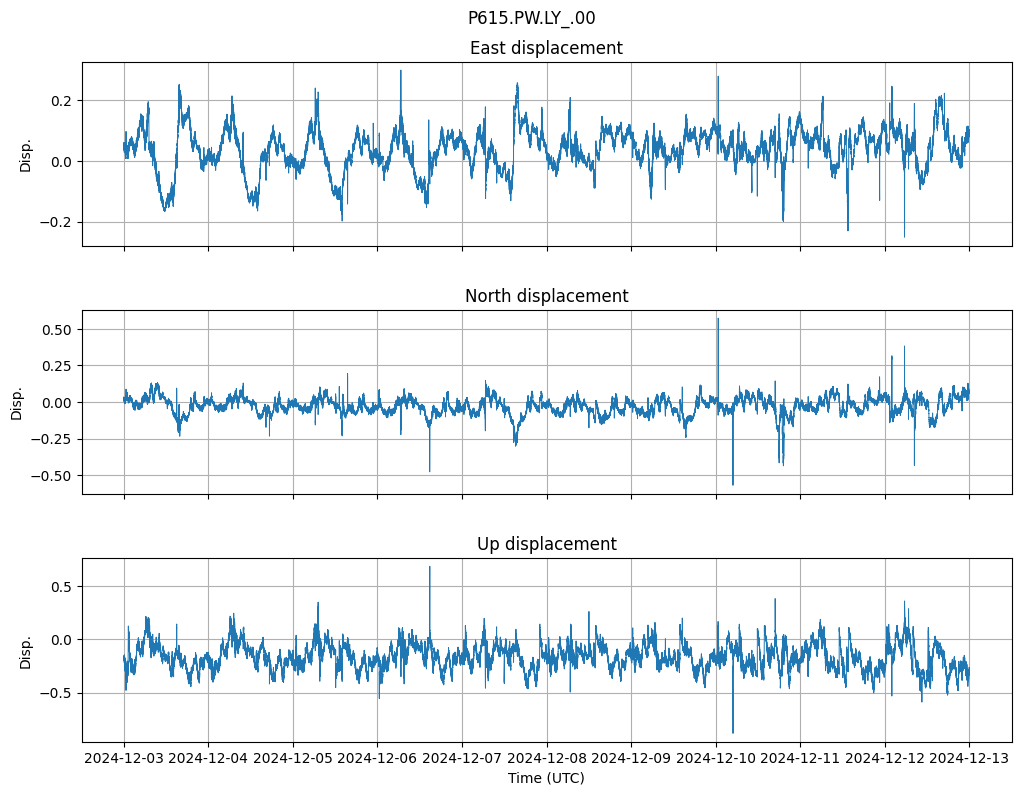Image resolution: width=1021 pixels, height=795 pixels.
Task: Click the 0.2 y-tick label in East plot
Action: coord(62,101)
